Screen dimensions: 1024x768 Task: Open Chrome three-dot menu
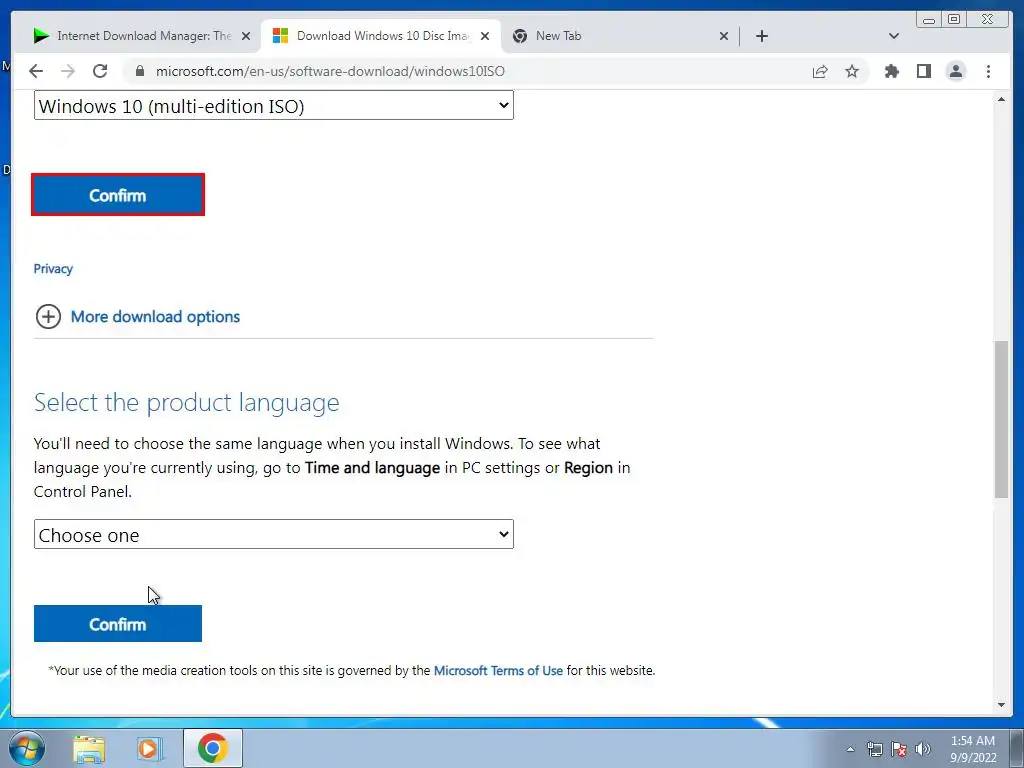[988, 71]
